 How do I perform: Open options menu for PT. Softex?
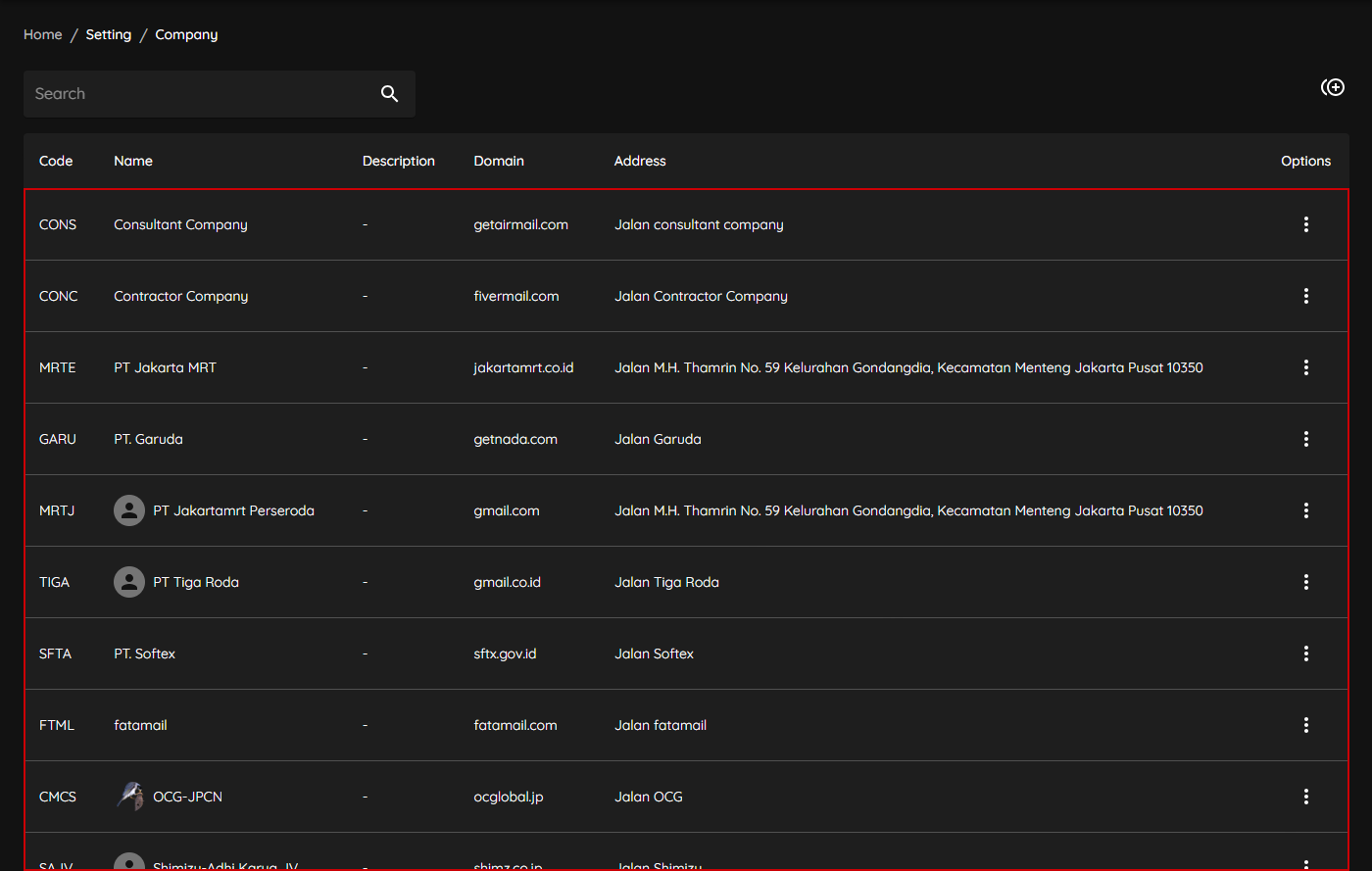pyautogui.click(x=1305, y=653)
